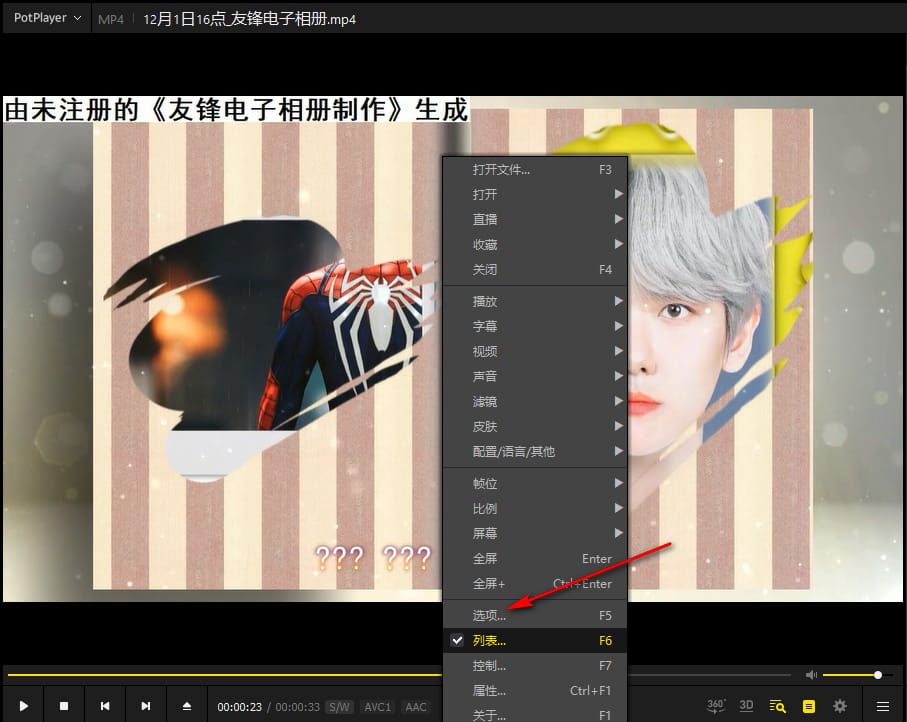This screenshot has height=722, width=907.
Task: Toggle 360° video mode
Action: (x=716, y=706)
